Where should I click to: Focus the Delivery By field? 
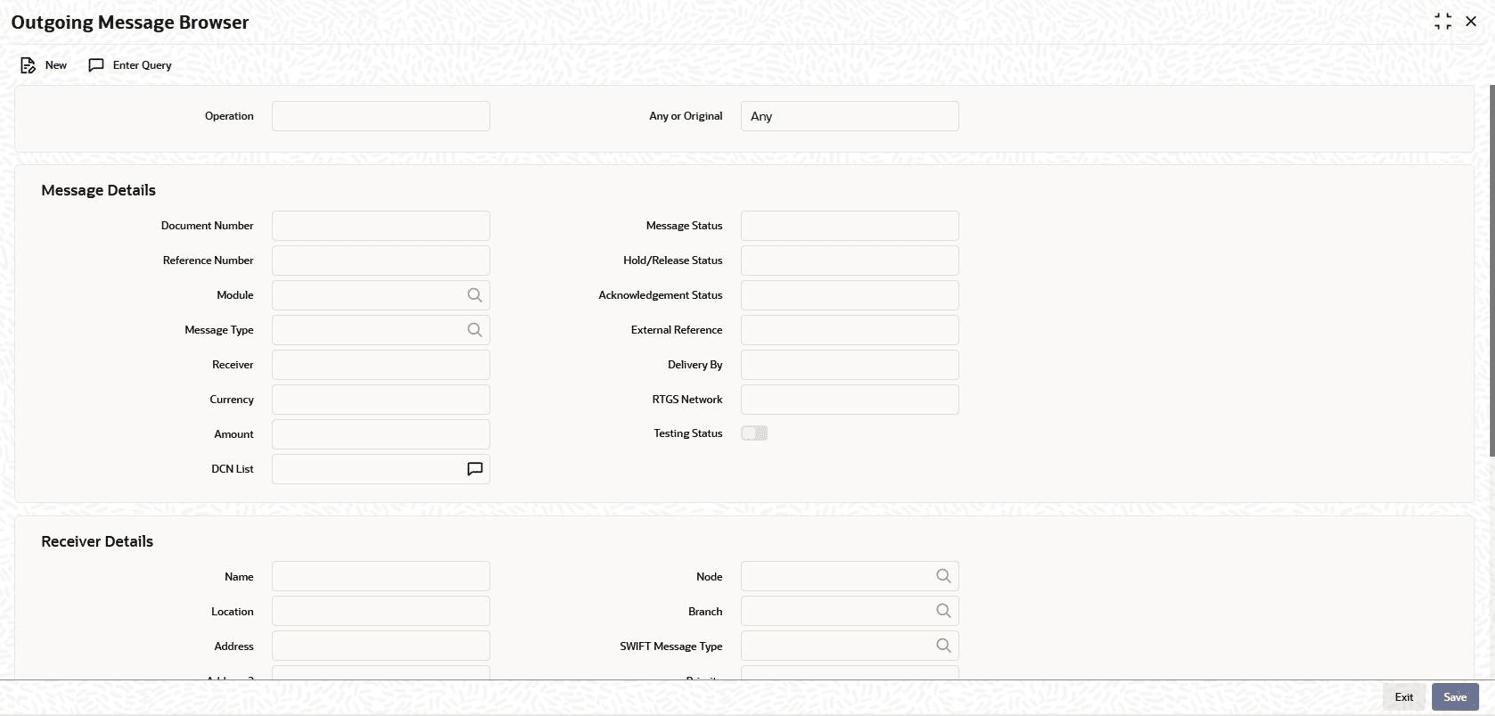[850, 365]
